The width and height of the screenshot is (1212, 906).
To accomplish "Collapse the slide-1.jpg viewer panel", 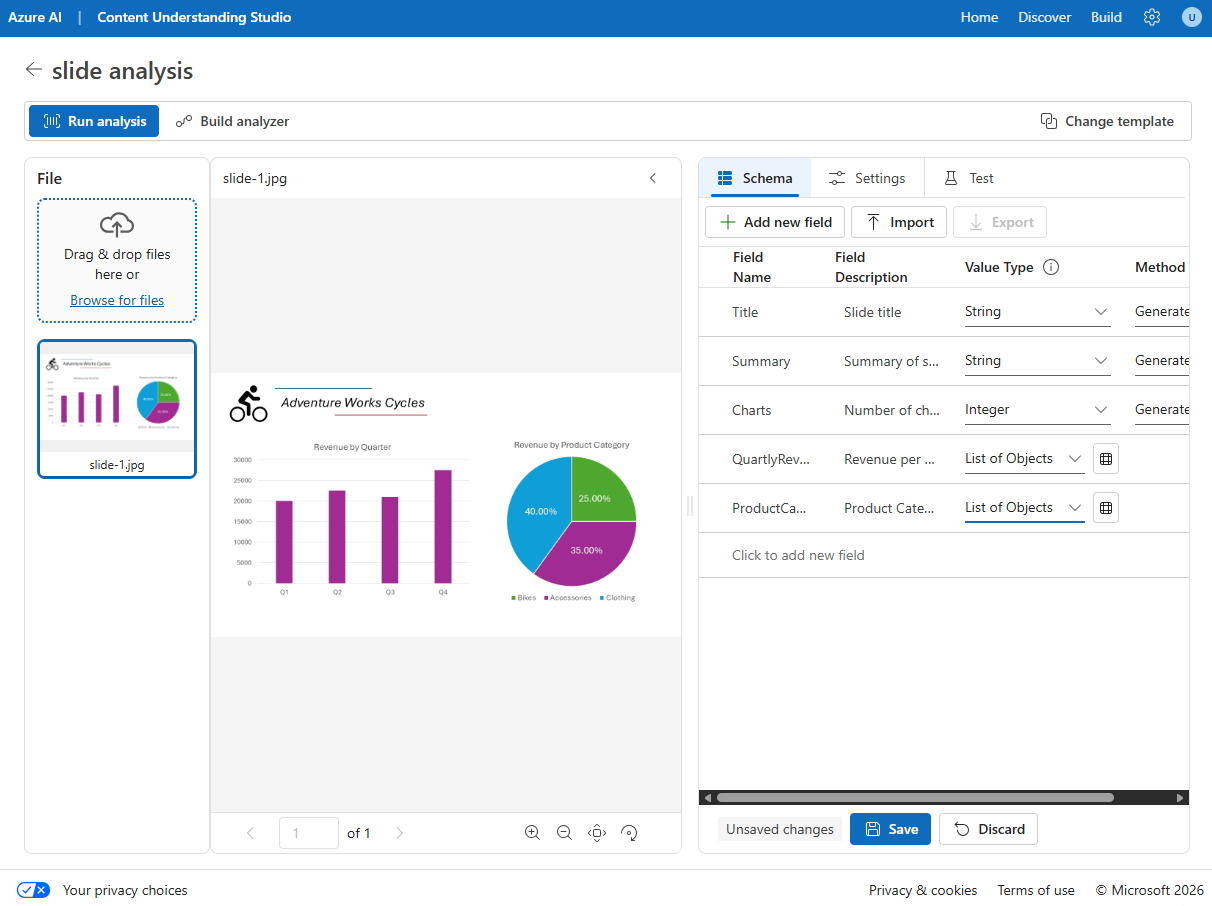I will [x=653, y=178].
